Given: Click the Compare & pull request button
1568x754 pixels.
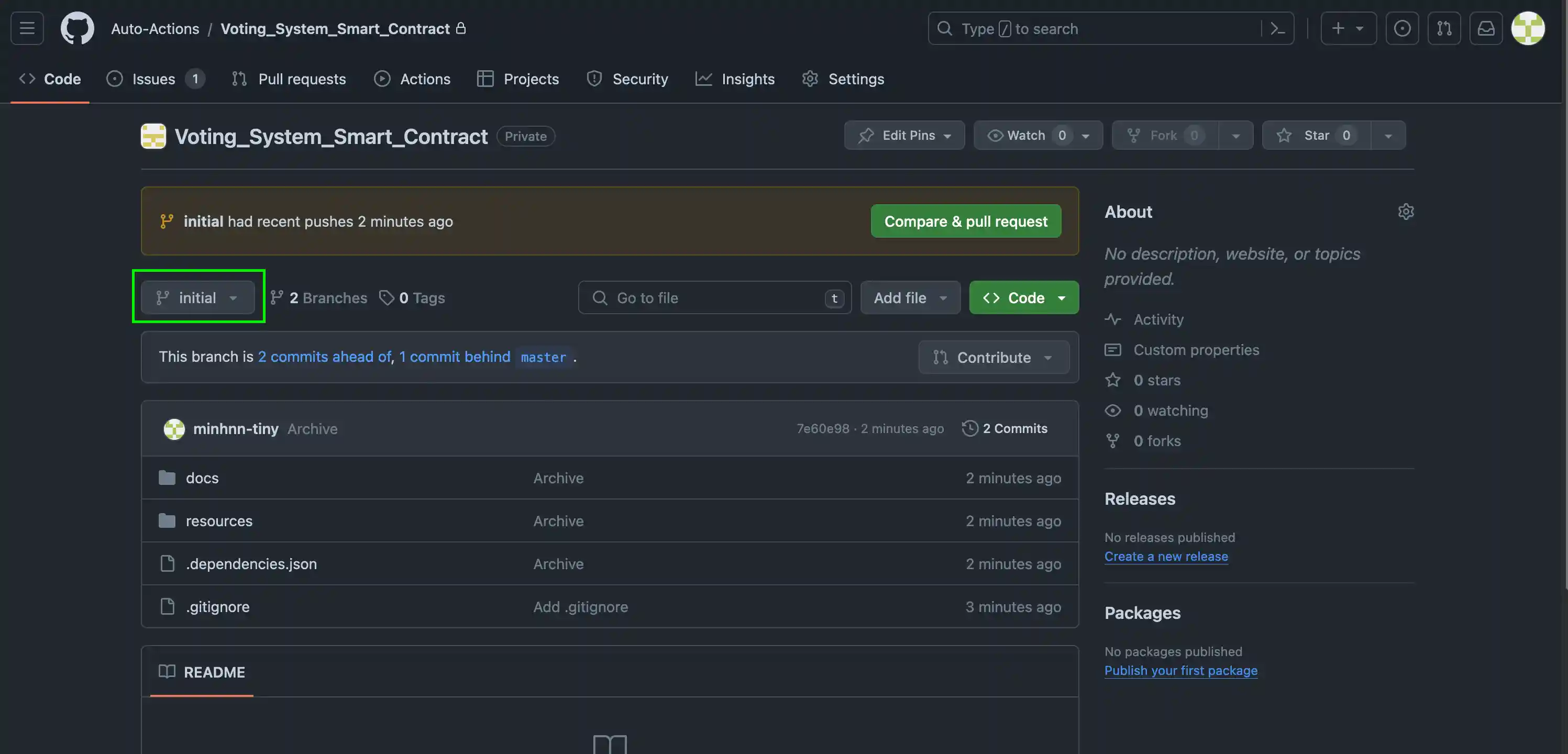Looking at the screenshot, I should pyautogui.click(x=965, y=221).
